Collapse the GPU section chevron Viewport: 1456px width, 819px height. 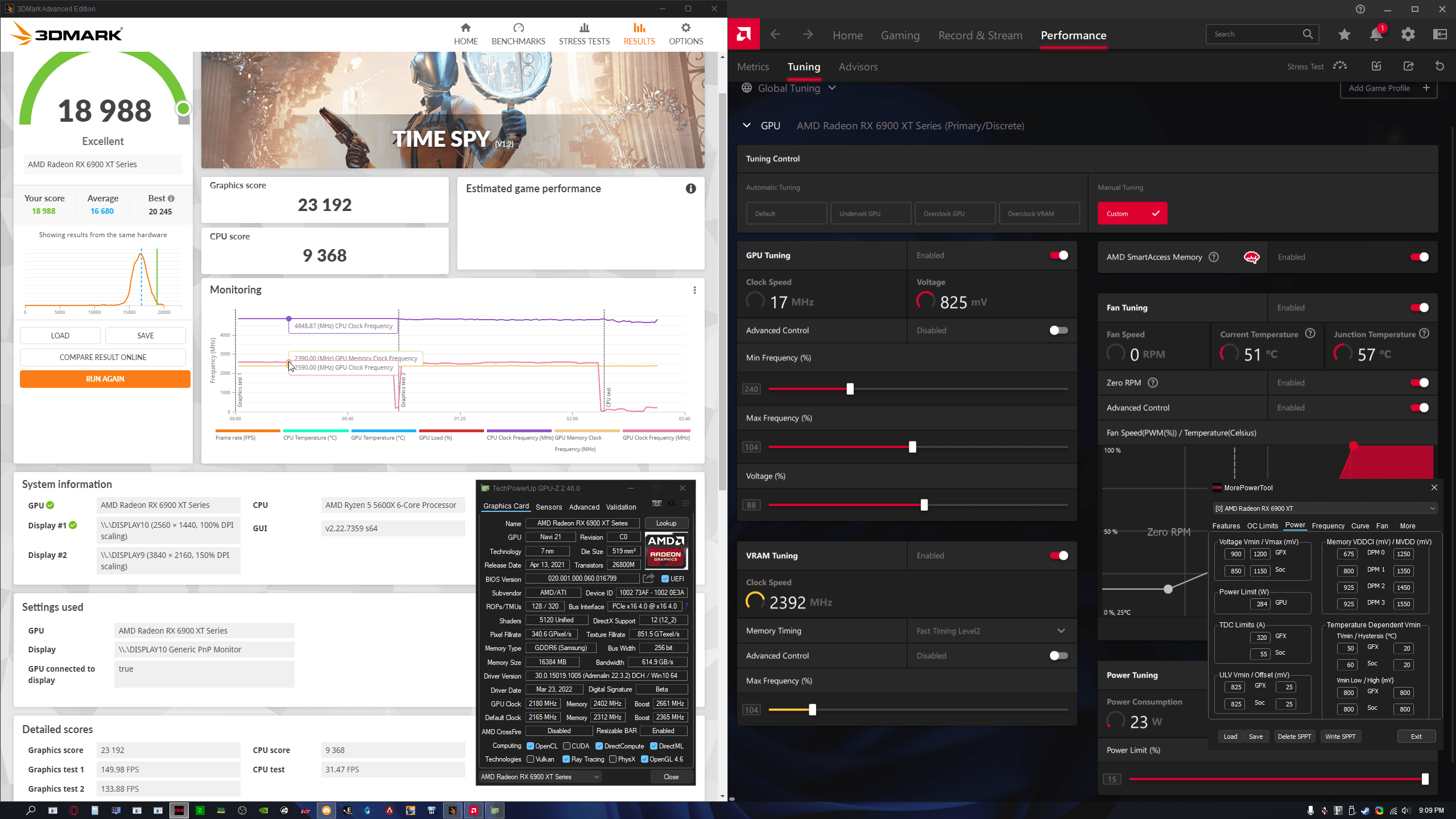click(747, 126)
